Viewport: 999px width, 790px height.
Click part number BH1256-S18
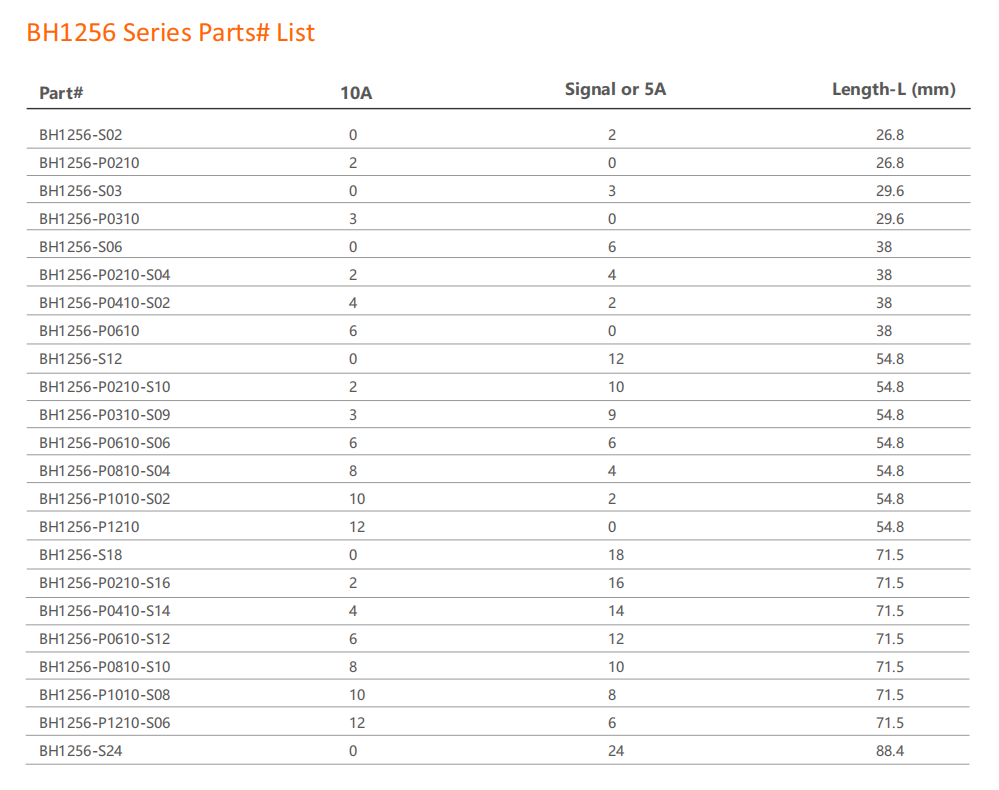81,556
